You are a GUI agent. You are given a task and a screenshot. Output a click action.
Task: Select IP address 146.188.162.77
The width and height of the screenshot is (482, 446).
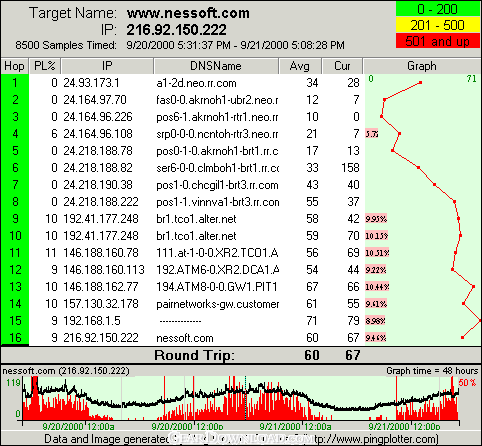[101, 287]
